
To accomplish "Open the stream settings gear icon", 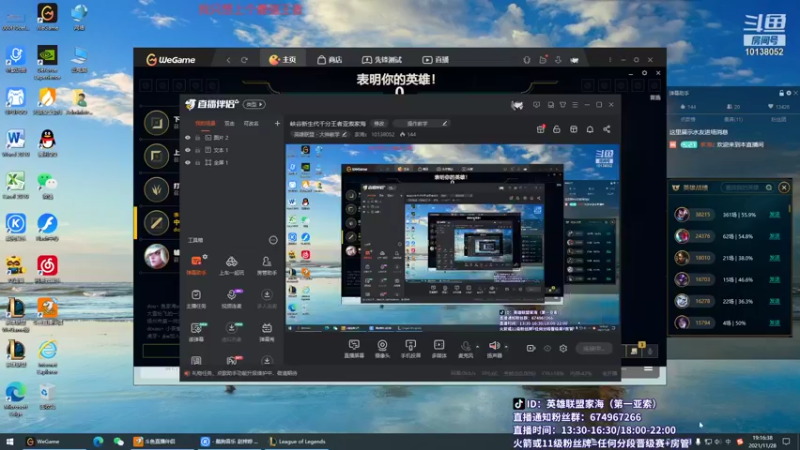I will pos(563,348).
